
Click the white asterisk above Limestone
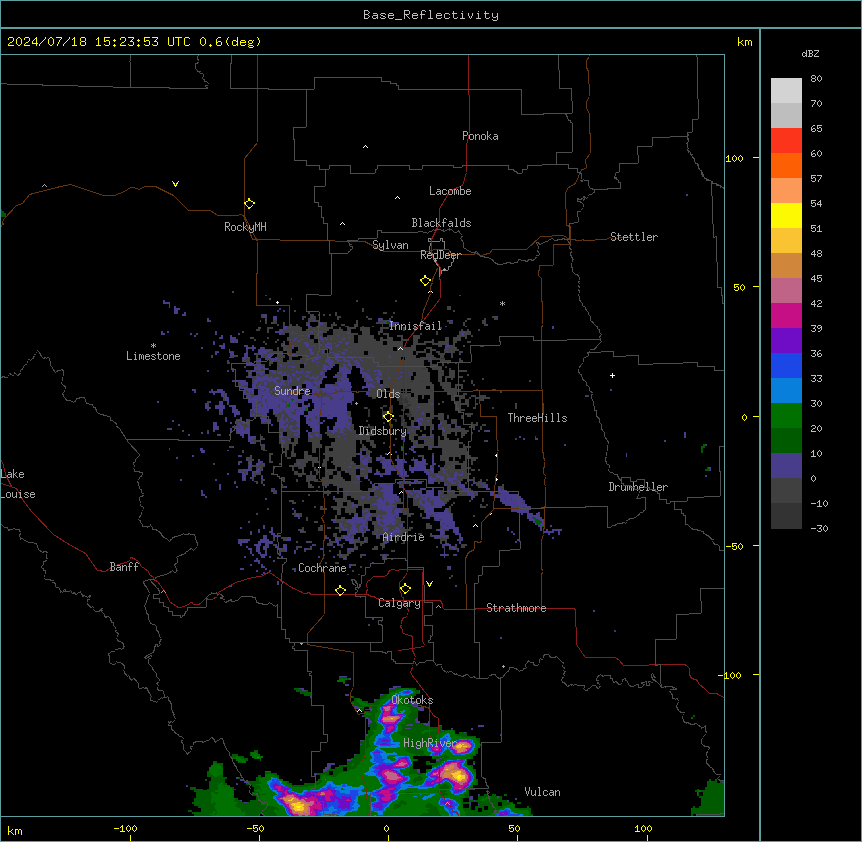[x=153, y=346]
